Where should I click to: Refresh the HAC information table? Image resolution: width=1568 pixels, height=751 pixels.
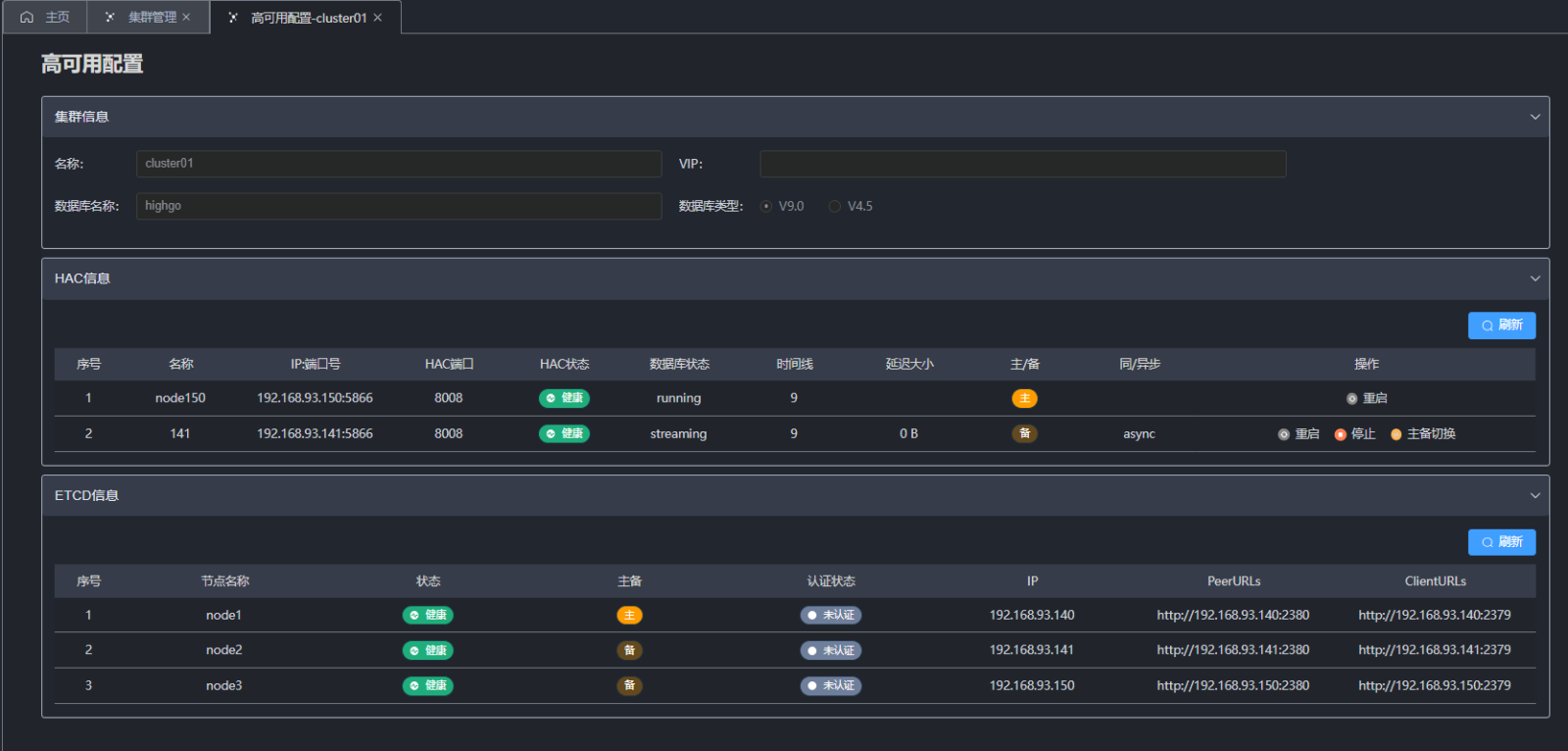pos(1501,325)
